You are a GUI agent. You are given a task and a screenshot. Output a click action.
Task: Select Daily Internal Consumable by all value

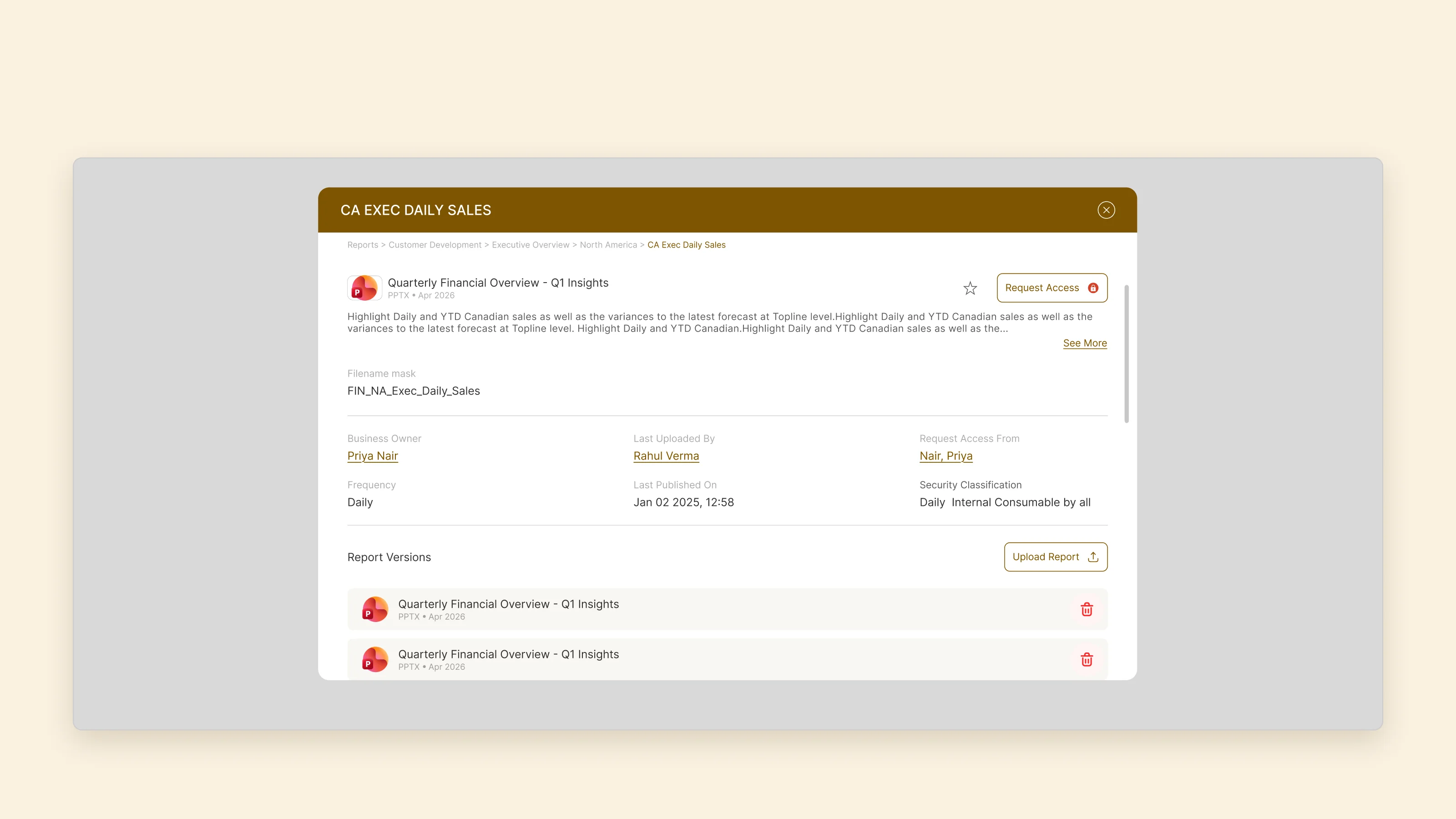(1005, 502)
